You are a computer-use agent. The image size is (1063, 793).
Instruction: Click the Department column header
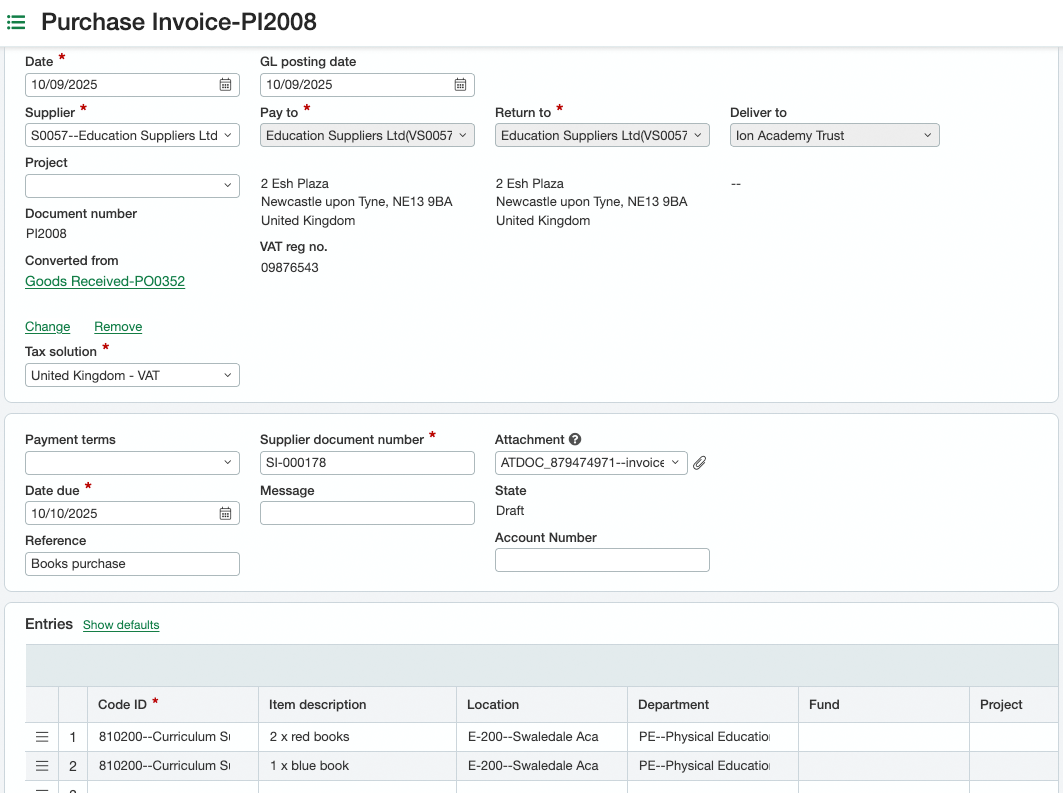713,705
